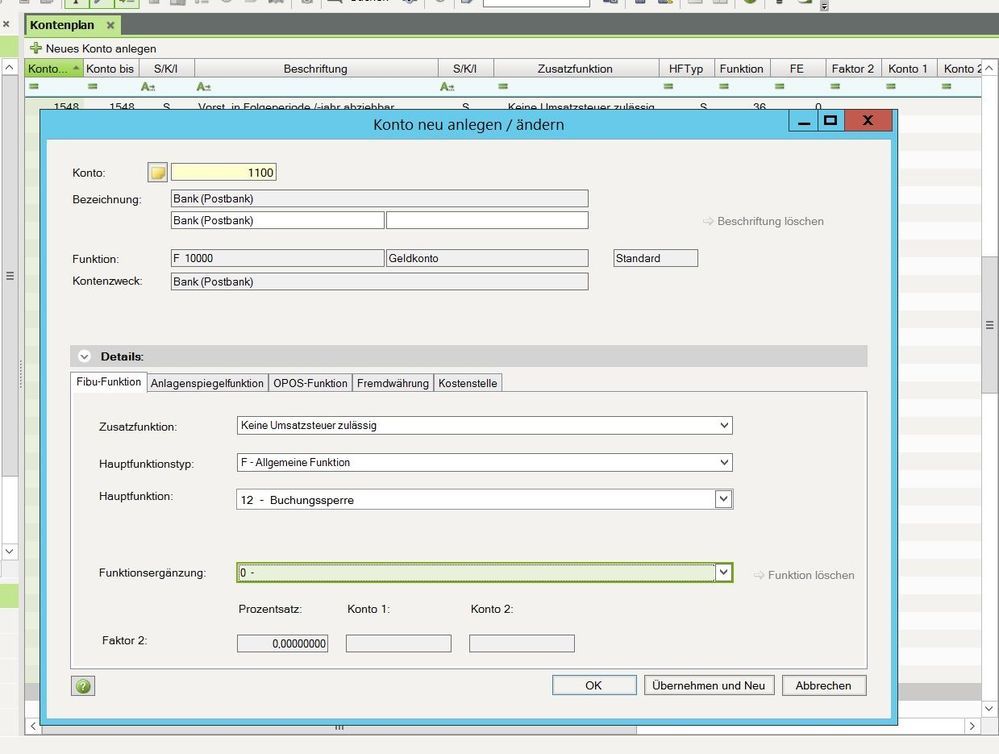The image size is (999, 754).
Task: Click the Konto number field with 1100
Action: [224, 172]
